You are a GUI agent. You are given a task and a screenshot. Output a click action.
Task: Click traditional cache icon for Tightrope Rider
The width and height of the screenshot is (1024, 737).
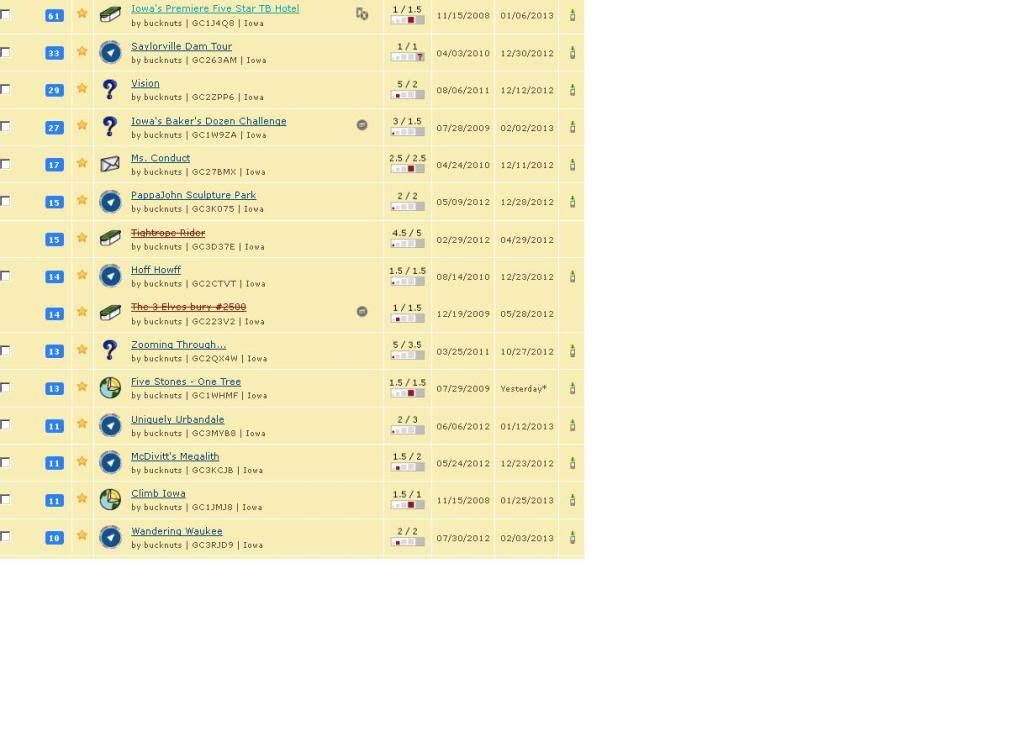110,238
